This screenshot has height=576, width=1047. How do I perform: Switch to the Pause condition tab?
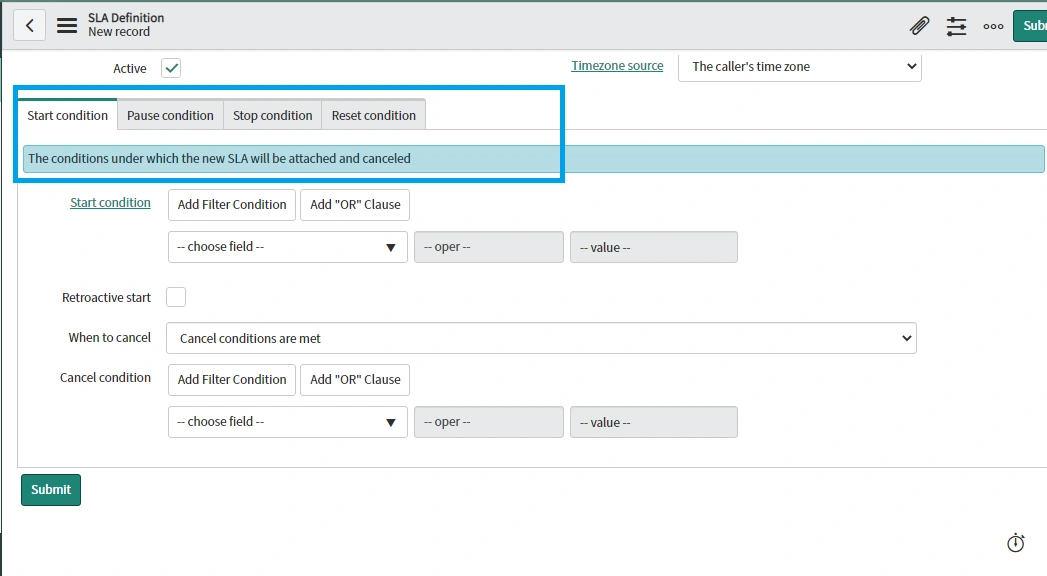tap(170, 115)
